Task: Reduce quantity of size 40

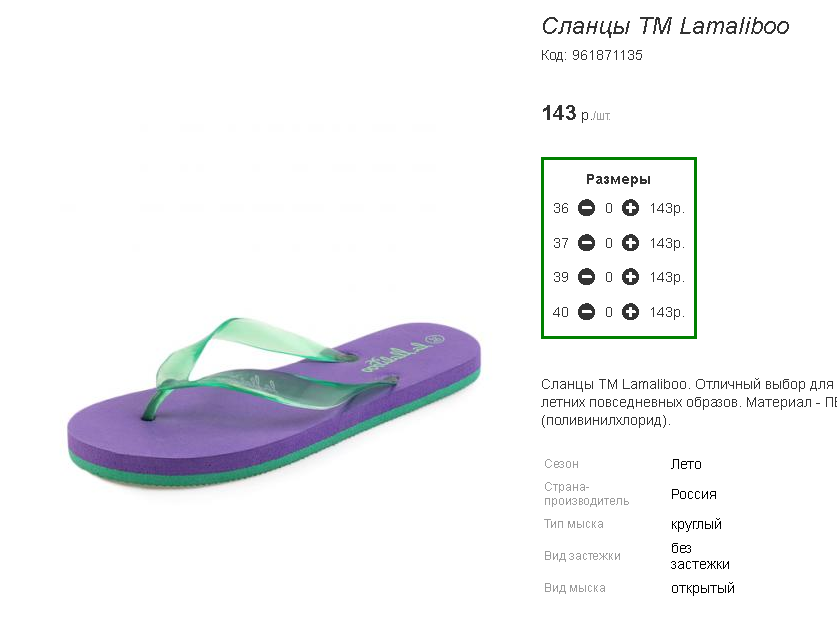Action: pos(587,312)
